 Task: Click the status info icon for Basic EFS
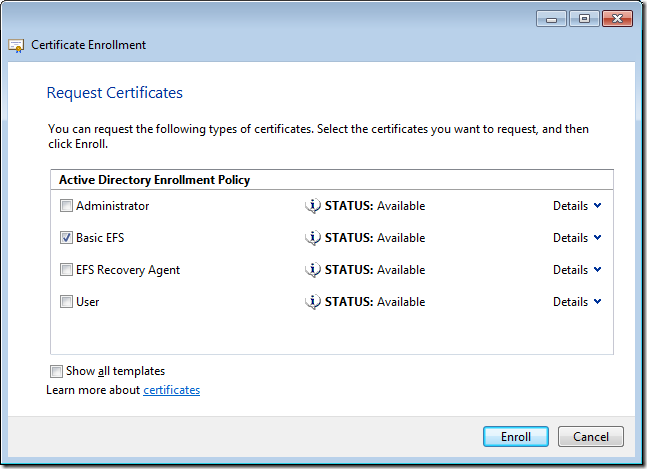click(x=313, y=238)
